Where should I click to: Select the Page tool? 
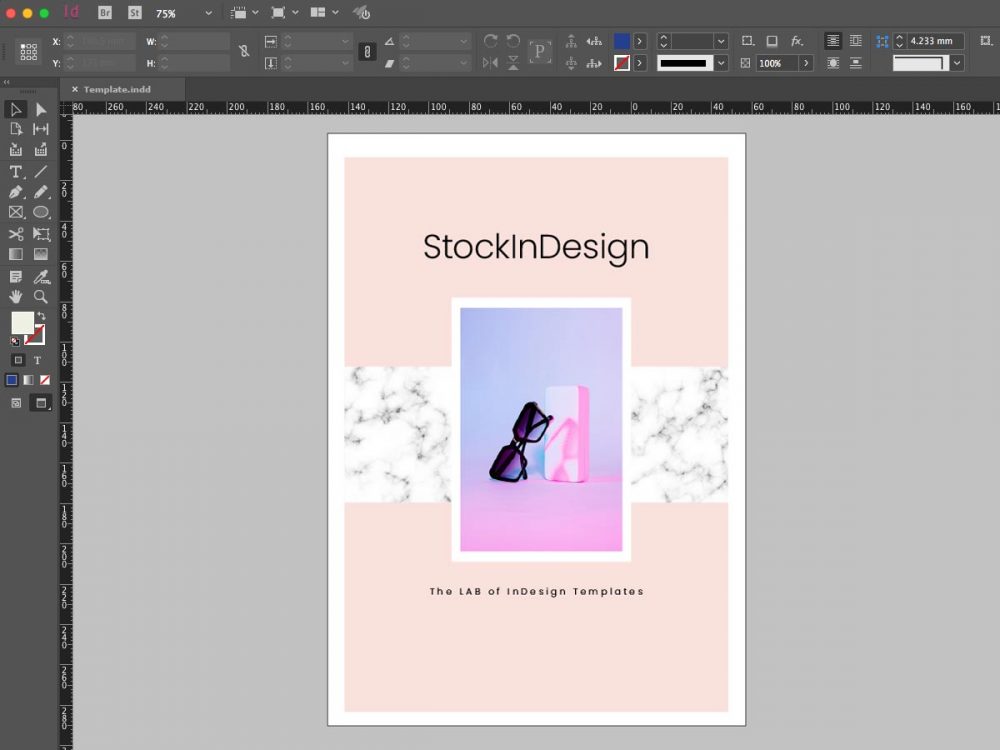[16, 129]
